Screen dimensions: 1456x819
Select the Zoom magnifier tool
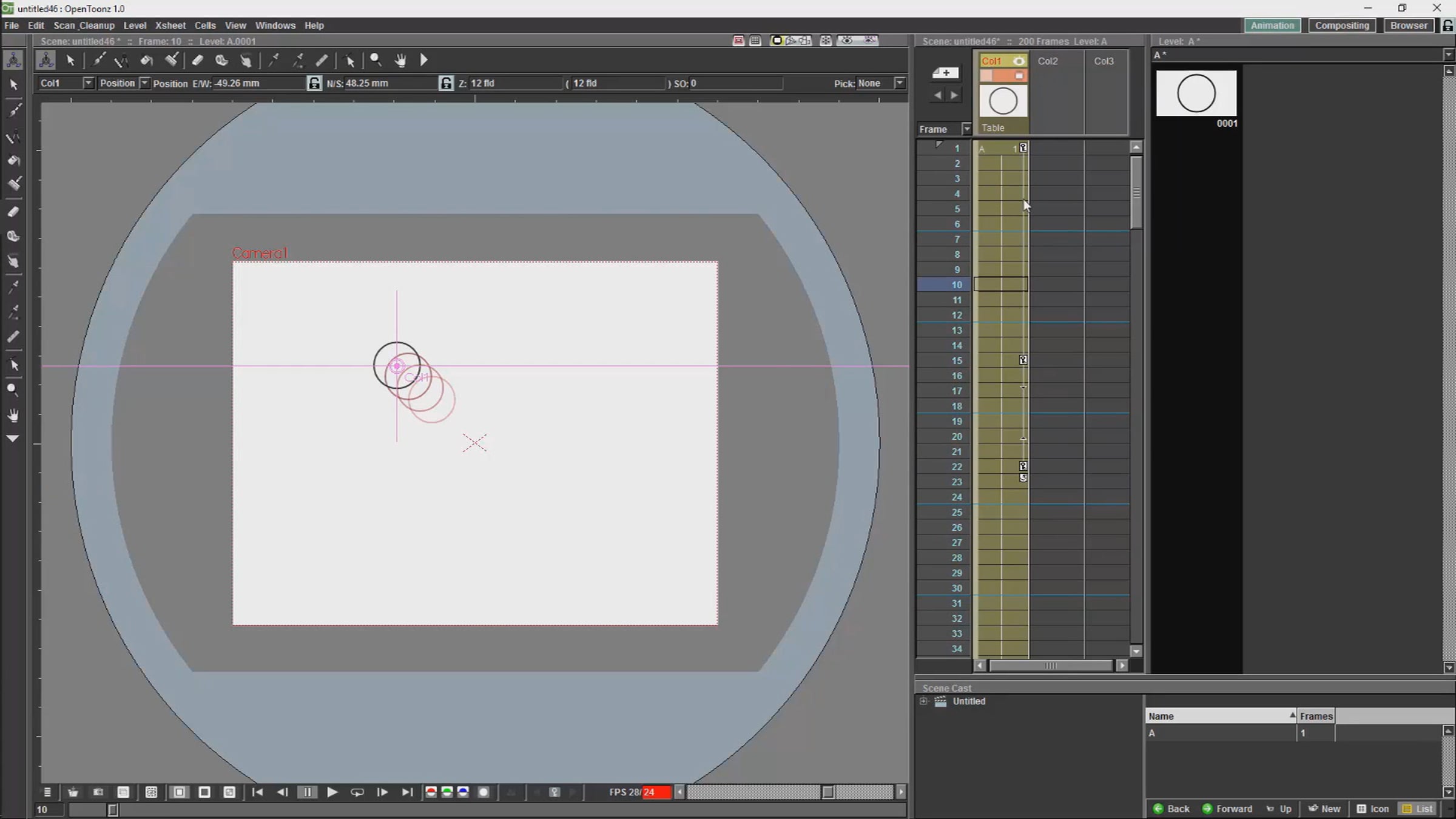point(376,60)
